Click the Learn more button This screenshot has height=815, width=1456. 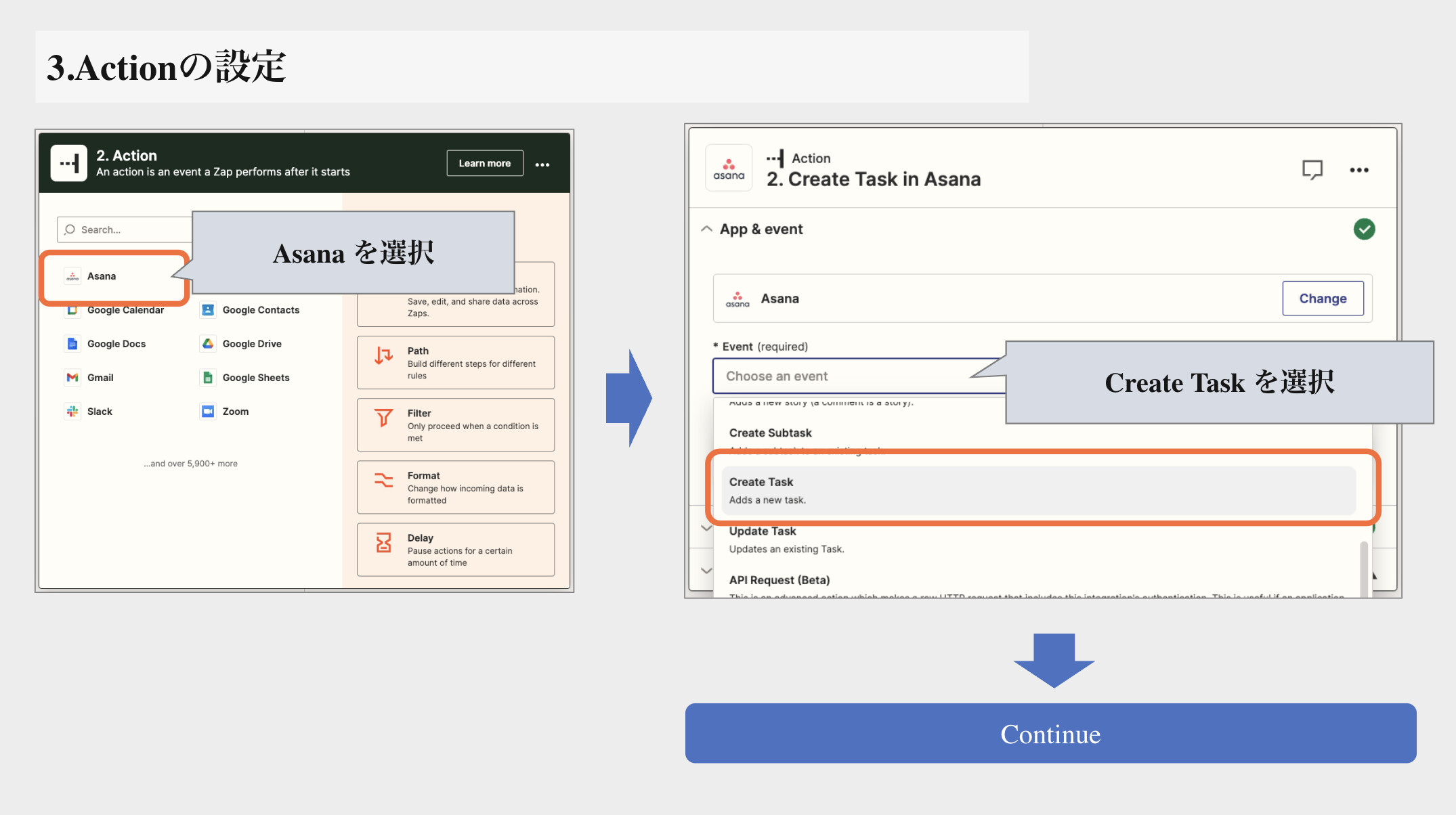[x=485, y=163]
